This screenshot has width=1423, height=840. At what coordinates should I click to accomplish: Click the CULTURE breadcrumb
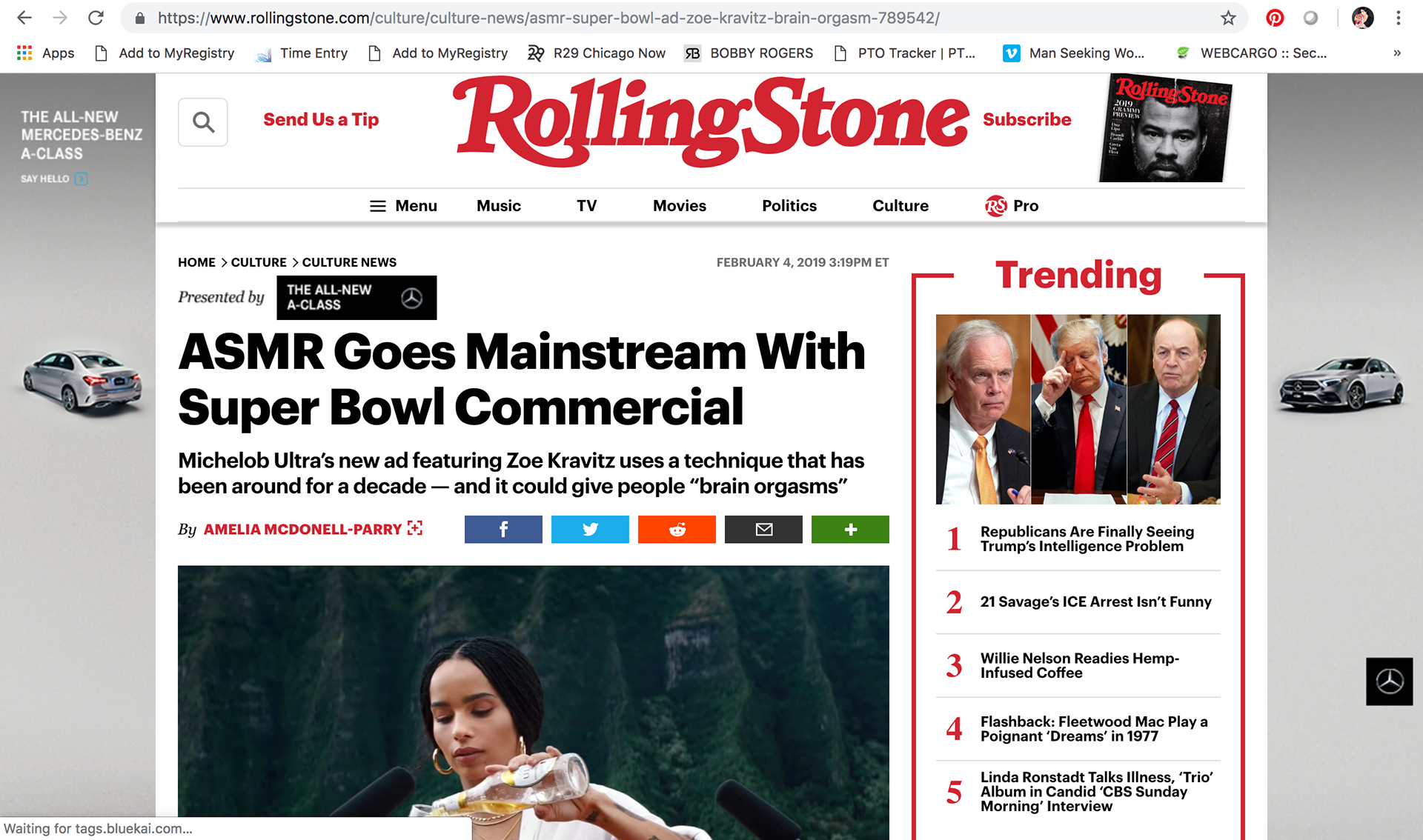pos(259,262)
